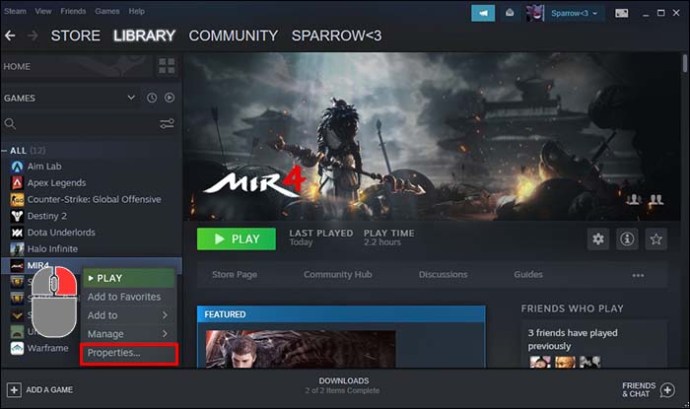The height and width of the screenshot is (409, 690).
Task: Click the Warframe game icon
Action: coord(17,348)
